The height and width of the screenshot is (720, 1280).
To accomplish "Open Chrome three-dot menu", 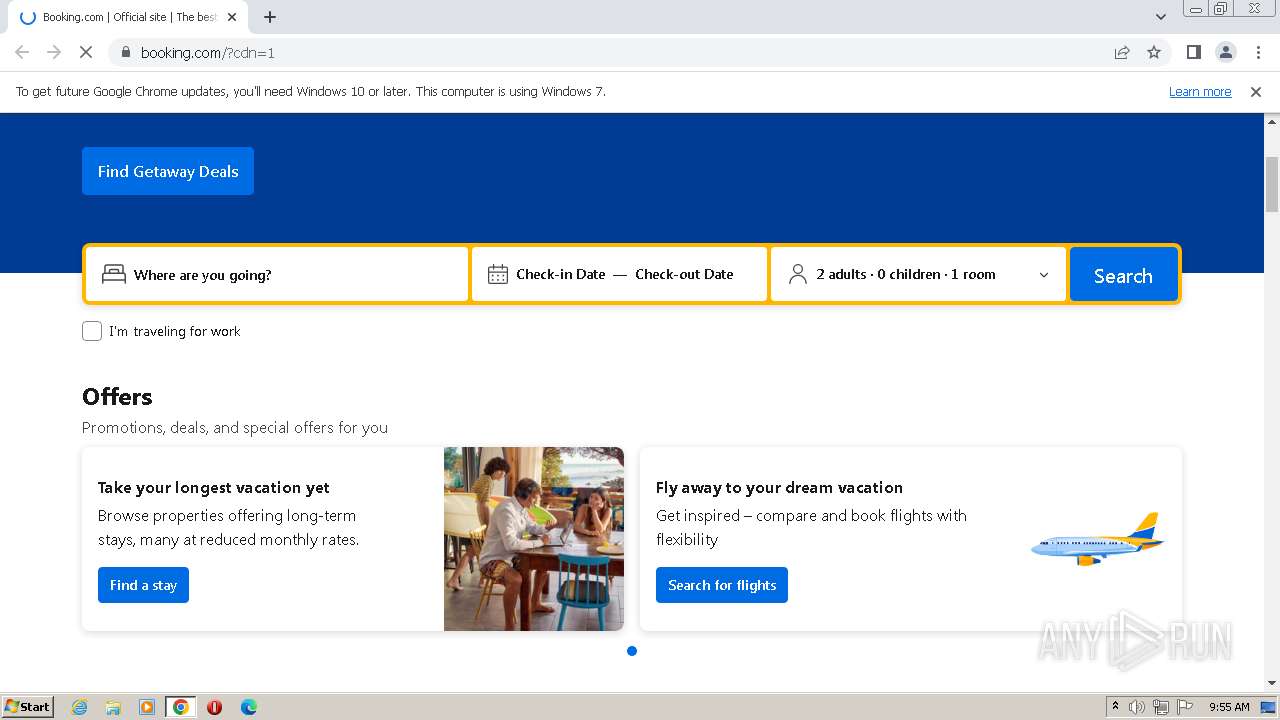I will (x=1258, y=52).
